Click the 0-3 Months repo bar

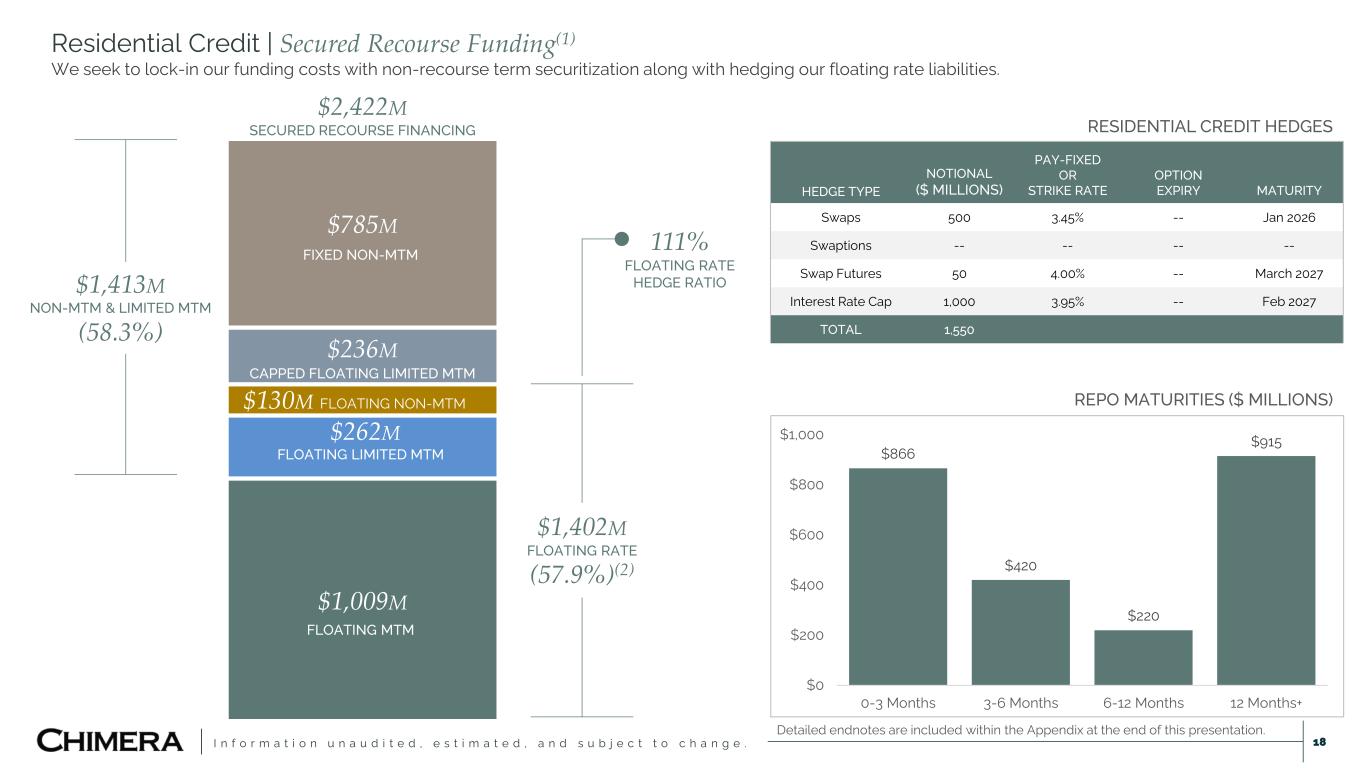pos(897,576)
